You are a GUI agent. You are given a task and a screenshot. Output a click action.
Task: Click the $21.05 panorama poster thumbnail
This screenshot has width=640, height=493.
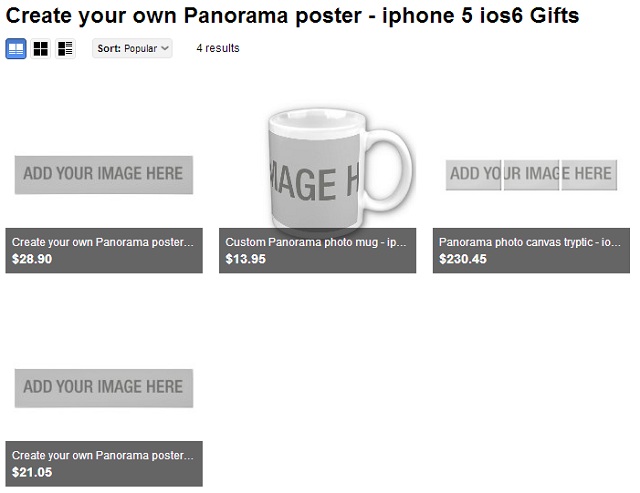[104, 387]
